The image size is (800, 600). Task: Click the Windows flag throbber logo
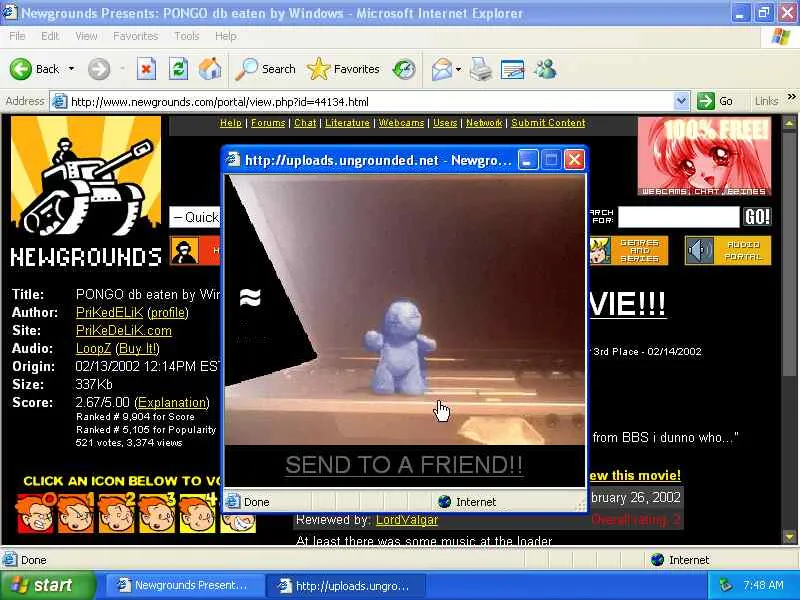(x=780, y=37)
